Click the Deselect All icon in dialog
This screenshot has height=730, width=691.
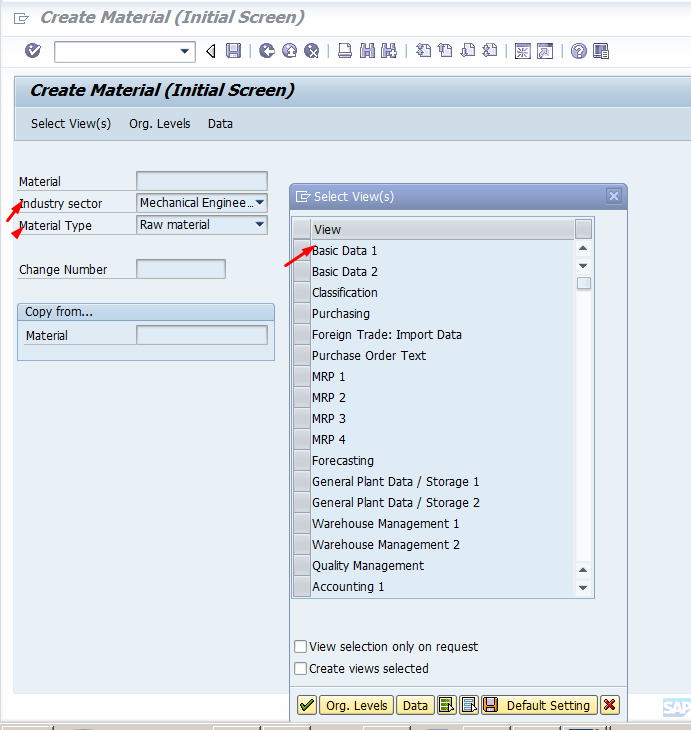(468, 705)
